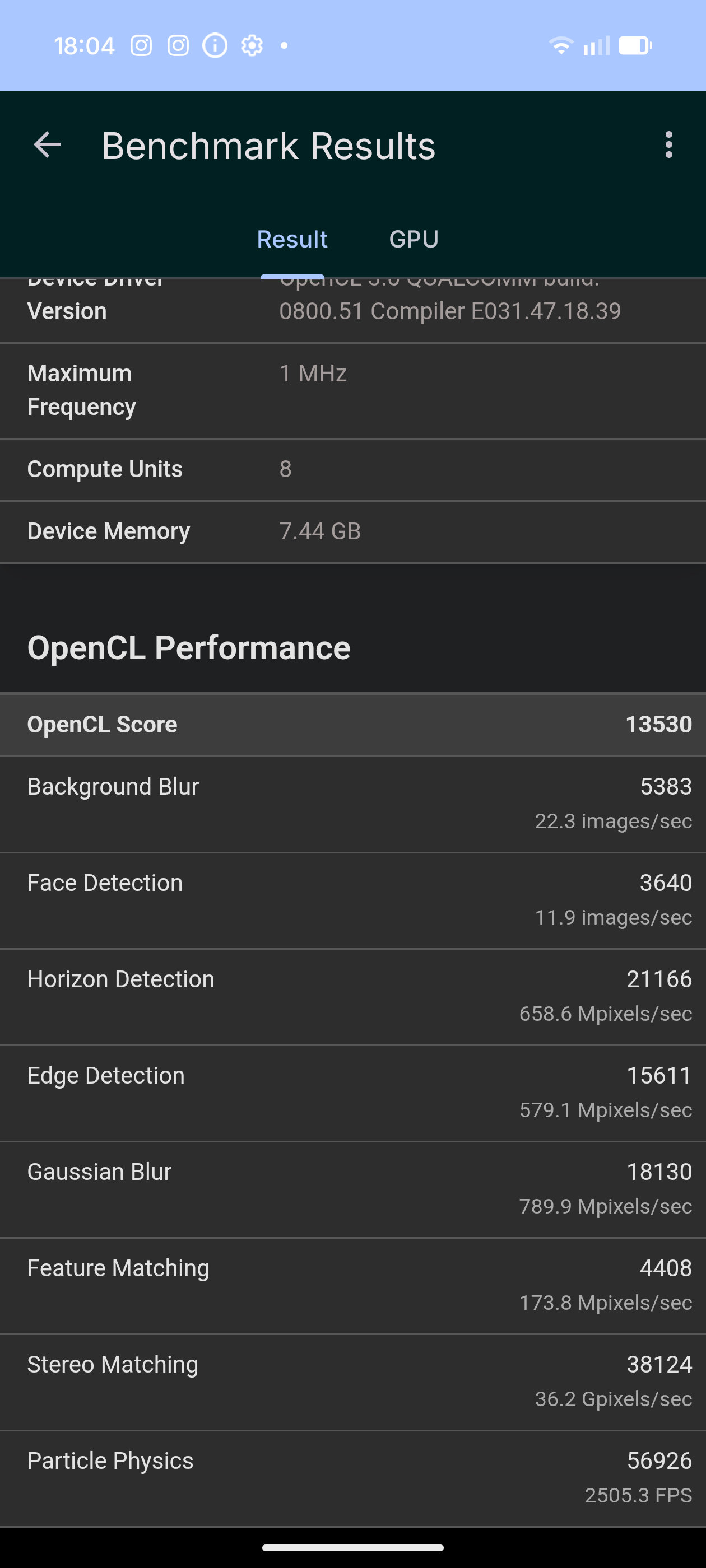This screenshot has height=1568, width=706.
Task: Tap the first Instagram status bar icon
Action: [141, 46]
